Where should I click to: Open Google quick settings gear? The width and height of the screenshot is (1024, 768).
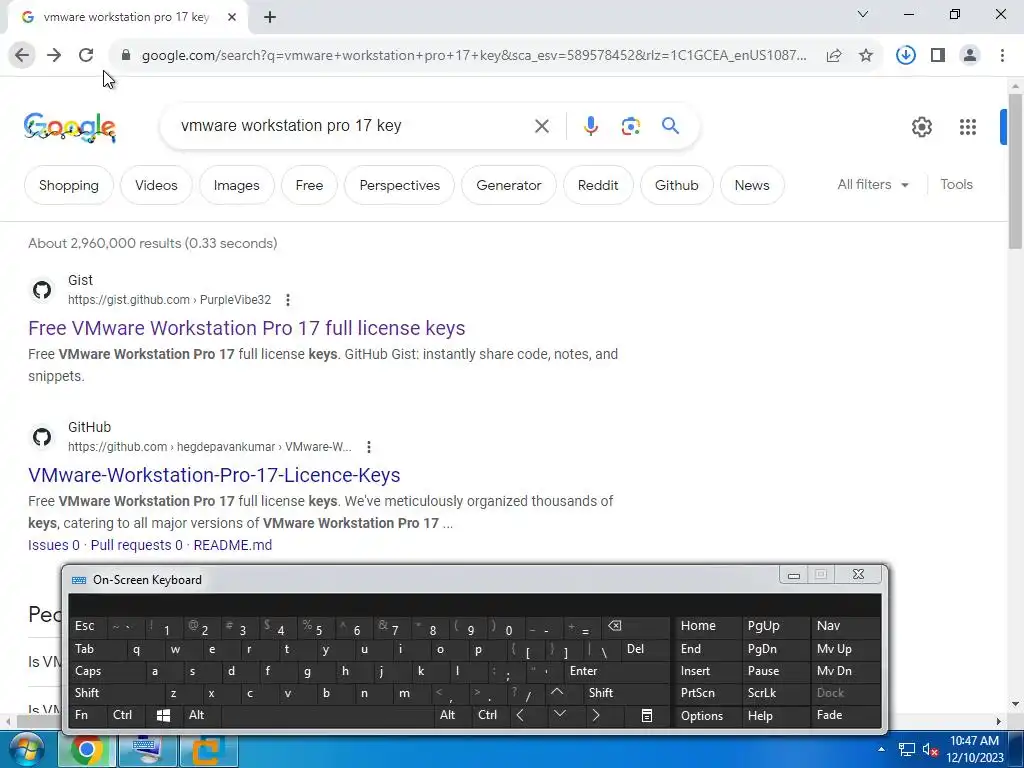pyautogui.click(x=921, y=127)
